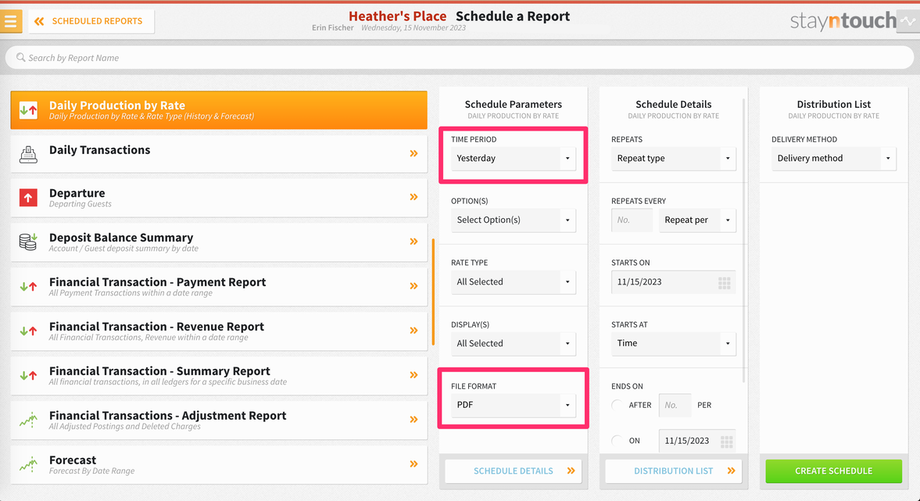
Task: Click the Adjustment Report chart icon
Action: [28, 419]
